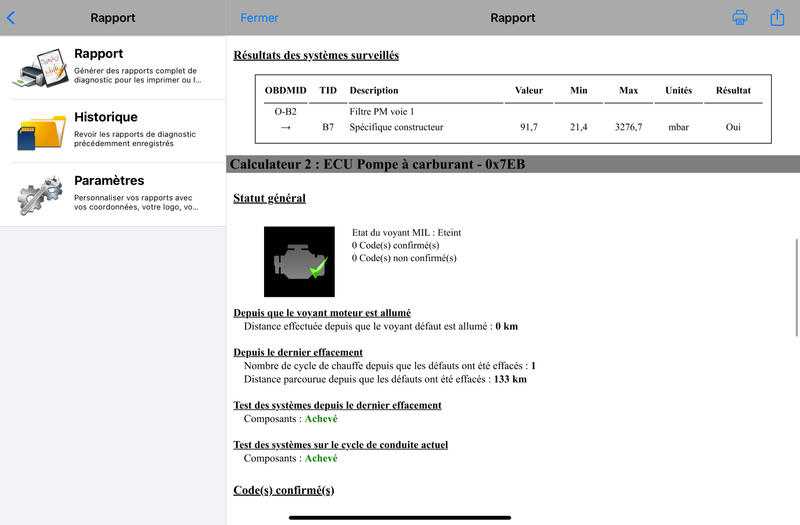Click the '0 Code(s) non confirmé(s)' line
Screen dimensions: 800x525
tap(404, 258)
